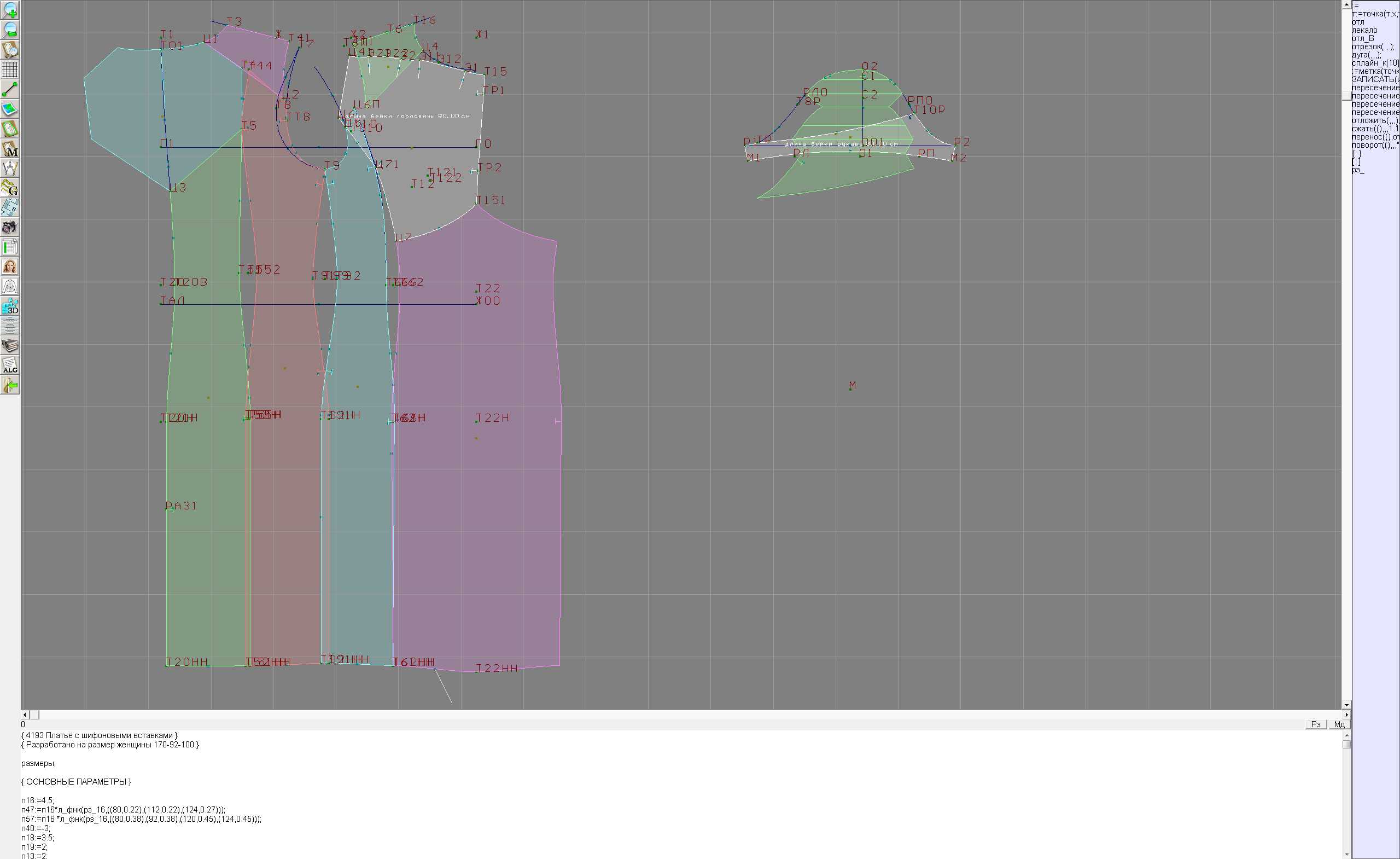Click the green arrow exit icon

click(x=10, y=385)
